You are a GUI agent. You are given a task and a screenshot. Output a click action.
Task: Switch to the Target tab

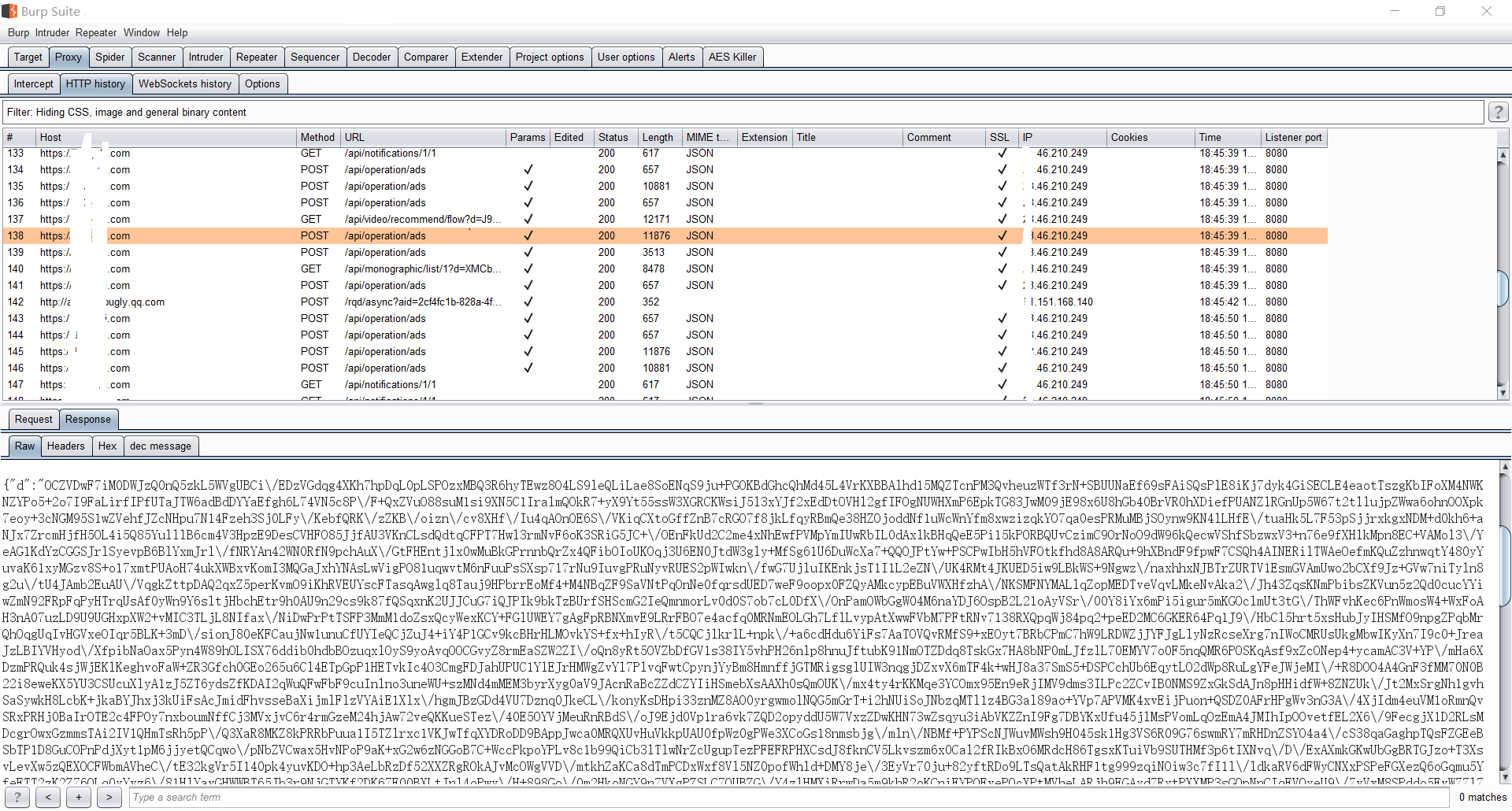[x=28, y=57]
